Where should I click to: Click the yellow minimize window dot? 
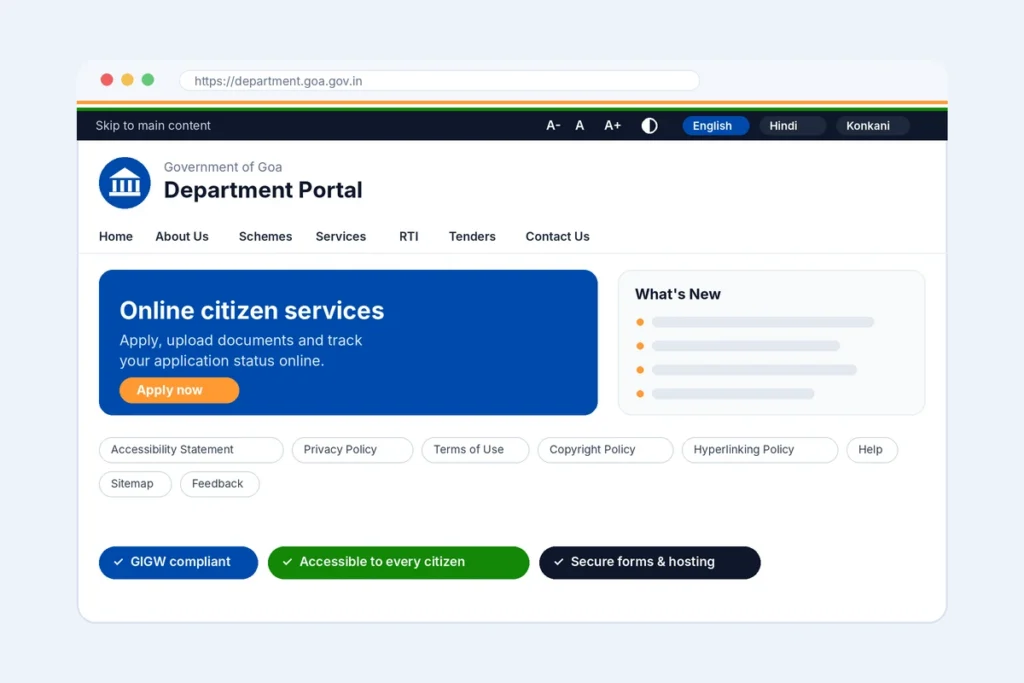tap(127, 80)
